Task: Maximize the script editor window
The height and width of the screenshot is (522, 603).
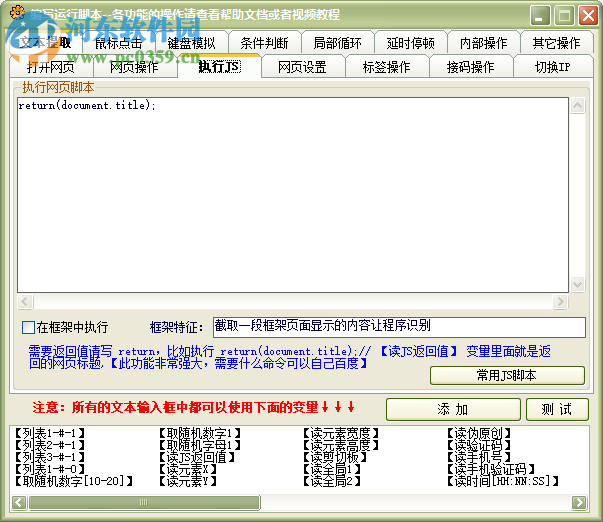Action: (x=564, y=15)
